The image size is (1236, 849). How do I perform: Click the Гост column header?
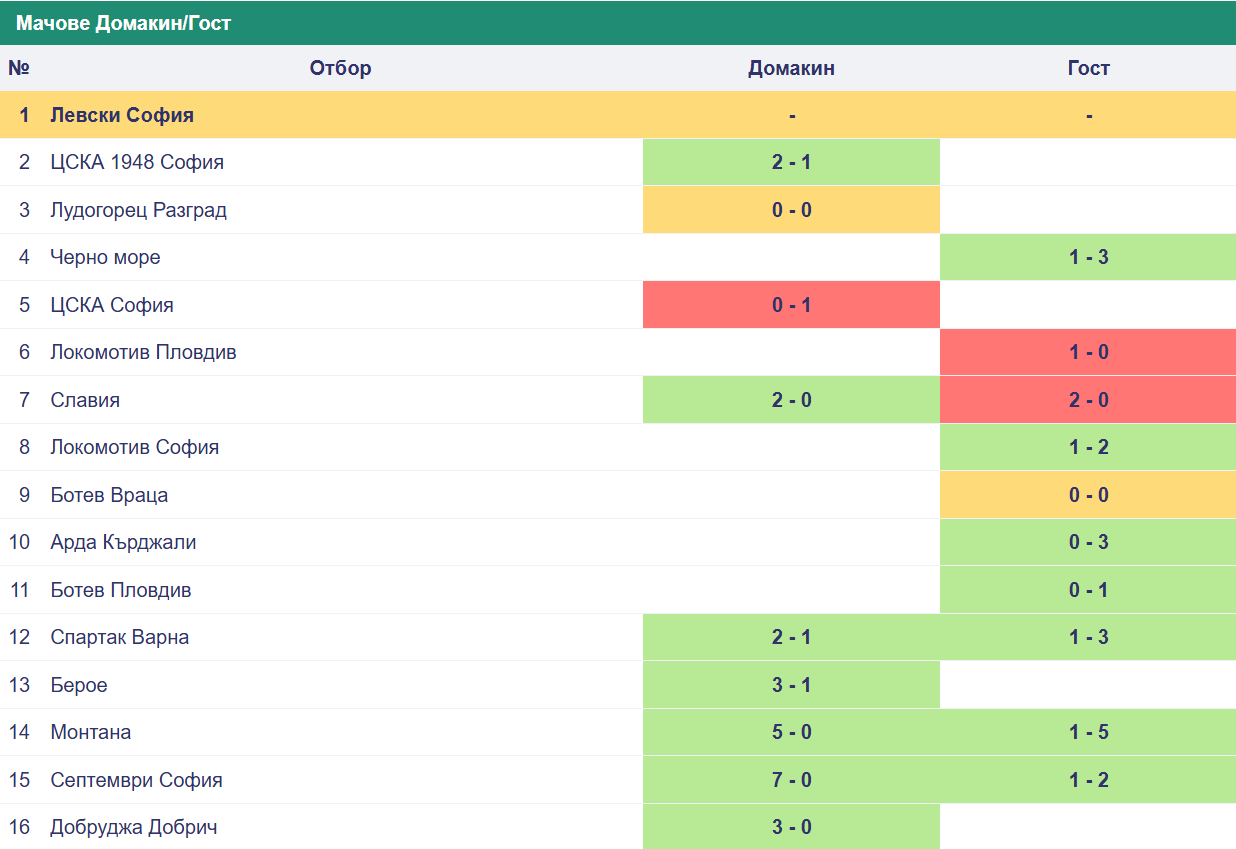tap(1088, 68)
